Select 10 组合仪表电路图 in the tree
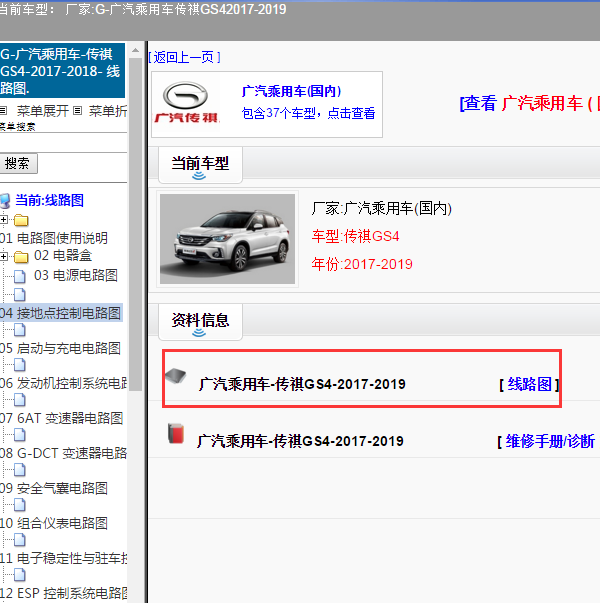This screenshot has width=600, height=603. [x=54, y=523]
